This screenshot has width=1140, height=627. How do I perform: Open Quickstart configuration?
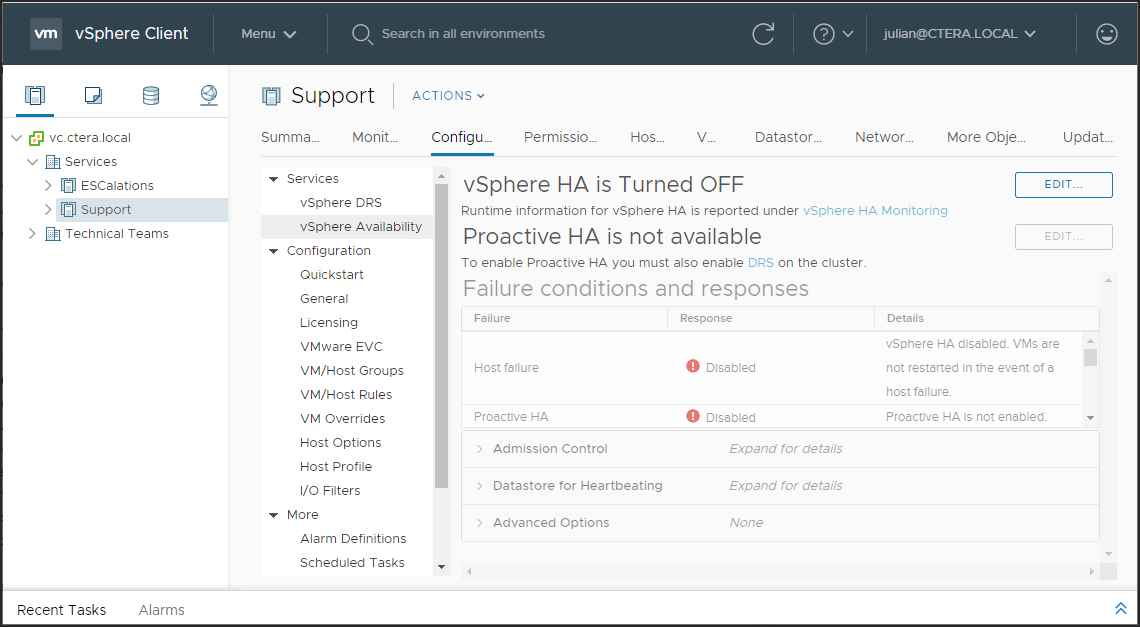point(332,274)
